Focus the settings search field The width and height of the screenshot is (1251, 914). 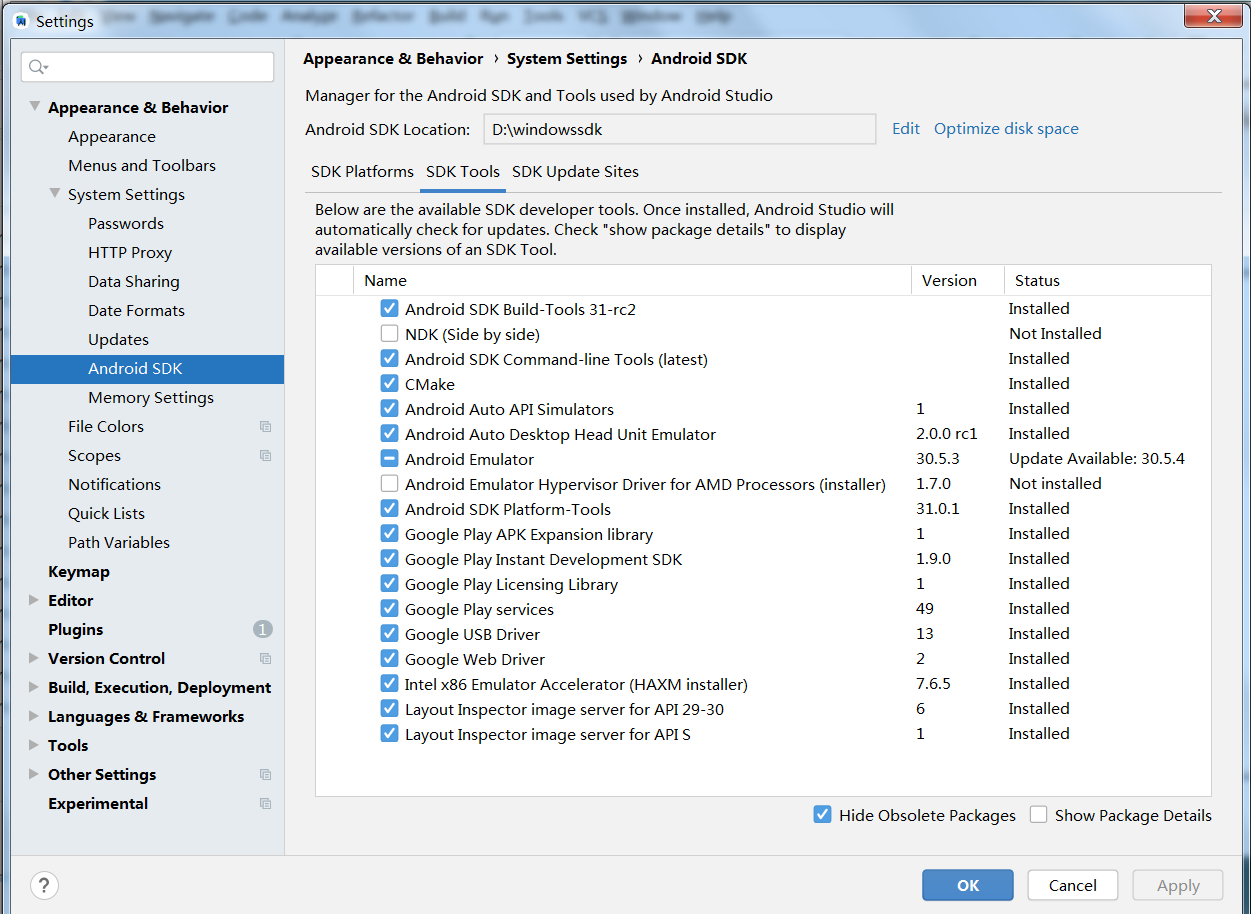tap(148, 67)
